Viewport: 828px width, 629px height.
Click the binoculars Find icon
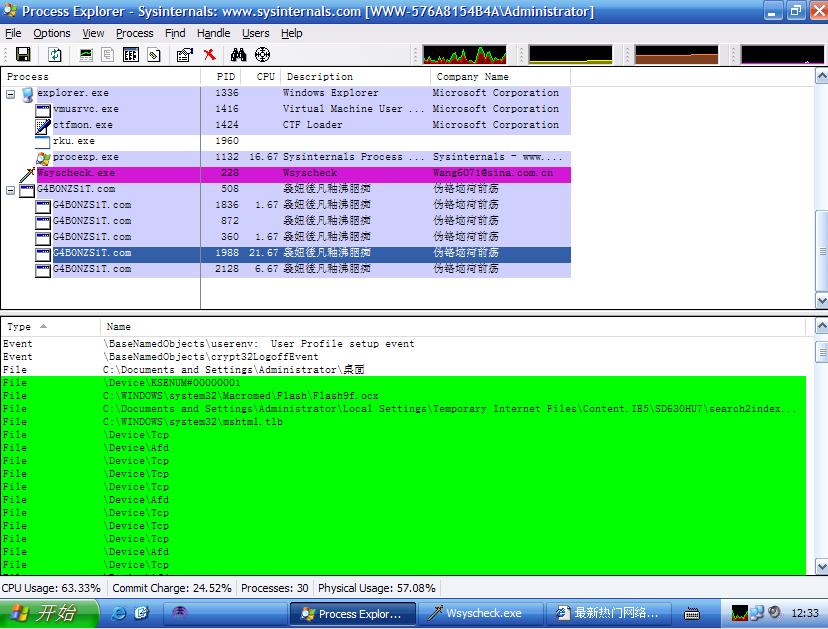coord(239,55)
